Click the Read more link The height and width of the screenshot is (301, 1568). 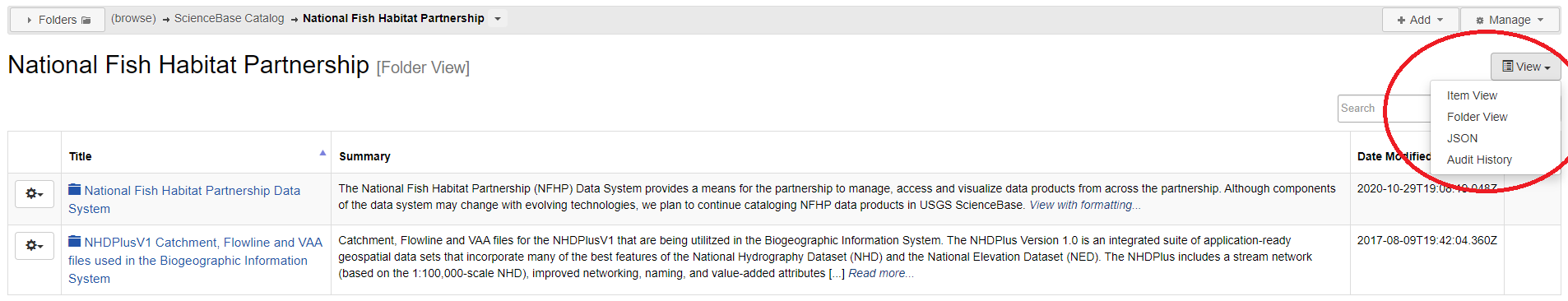pyautogui.click(x=881, y=273)
